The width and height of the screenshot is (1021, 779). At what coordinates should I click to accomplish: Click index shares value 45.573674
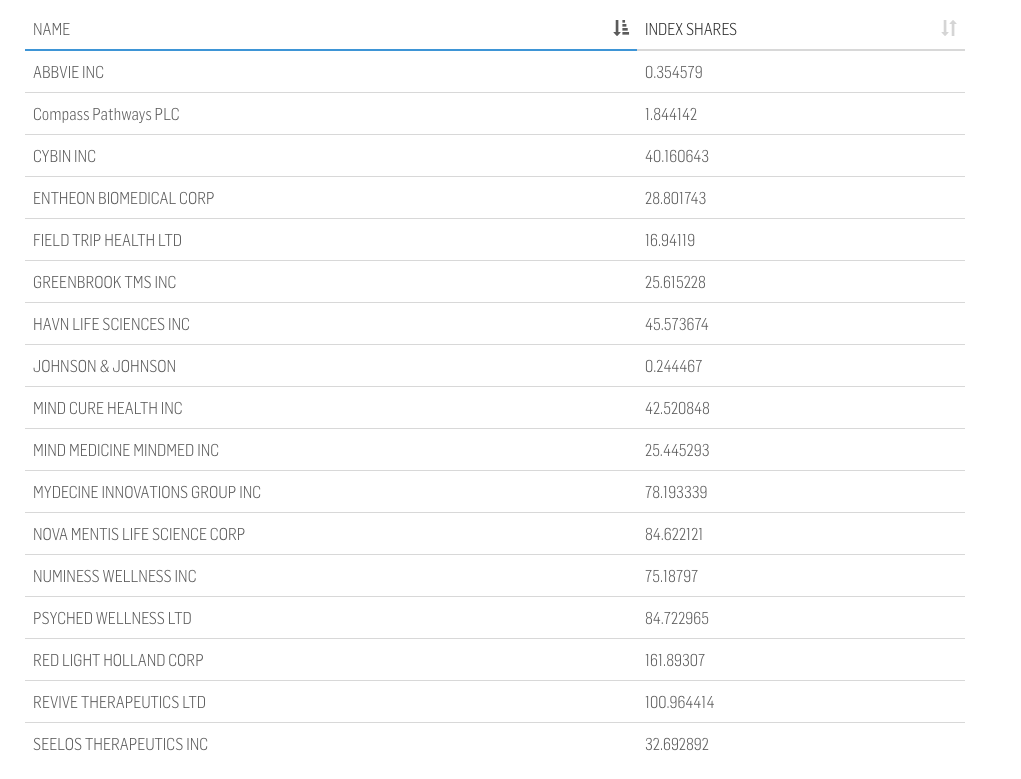point(677,324)
